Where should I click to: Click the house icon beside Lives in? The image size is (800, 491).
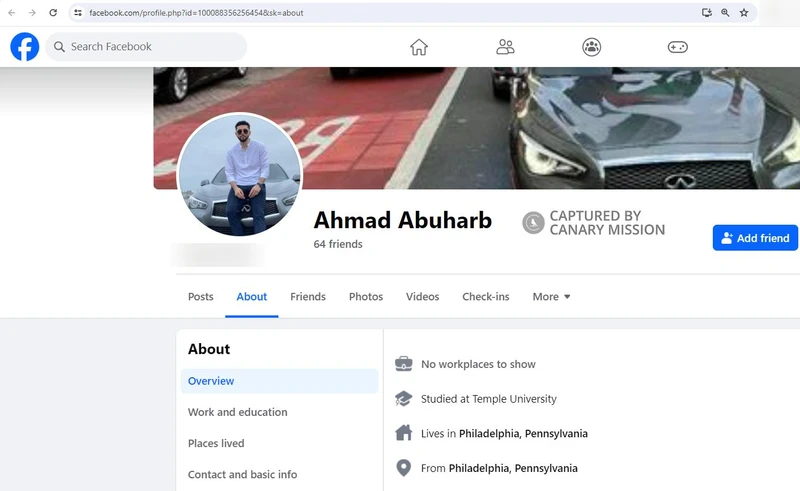point(404,433)
